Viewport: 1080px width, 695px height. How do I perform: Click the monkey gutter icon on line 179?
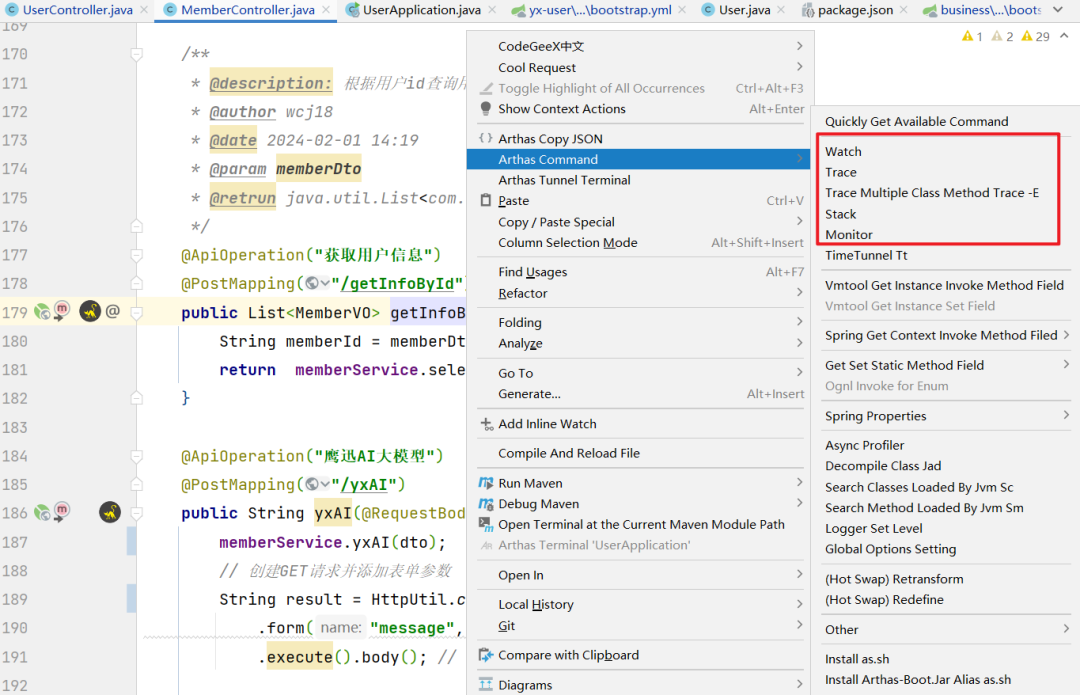pyautogui.click(x=90, y=312)
